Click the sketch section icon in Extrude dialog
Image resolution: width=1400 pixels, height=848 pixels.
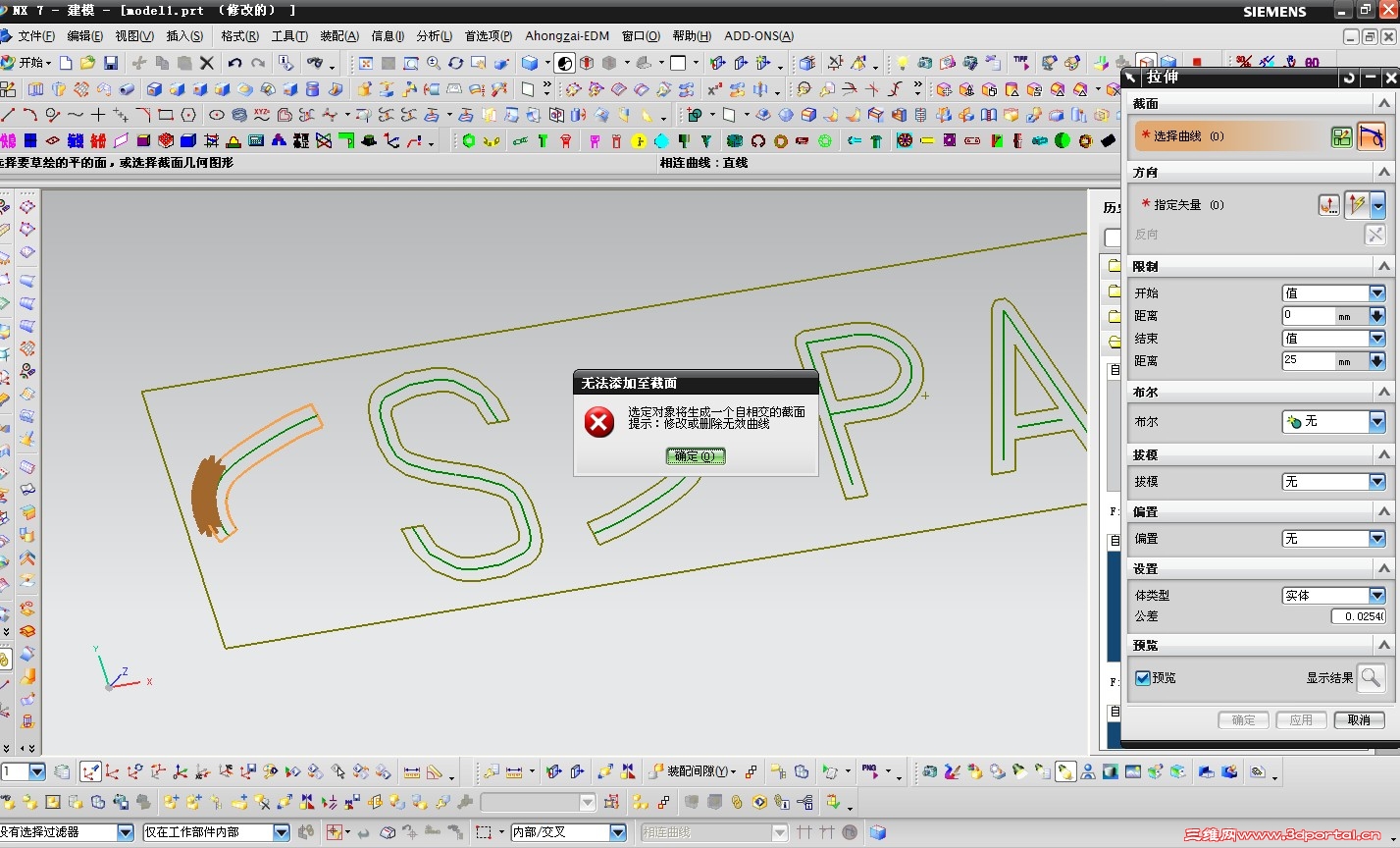click(x=1341, y=137)
